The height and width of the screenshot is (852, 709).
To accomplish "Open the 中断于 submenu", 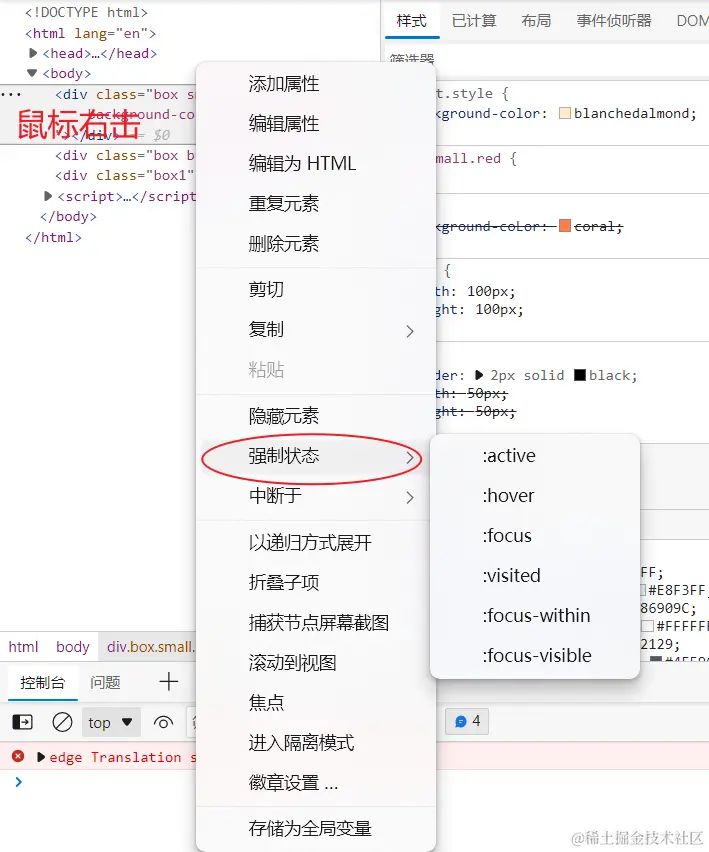I will click(316, 496).
